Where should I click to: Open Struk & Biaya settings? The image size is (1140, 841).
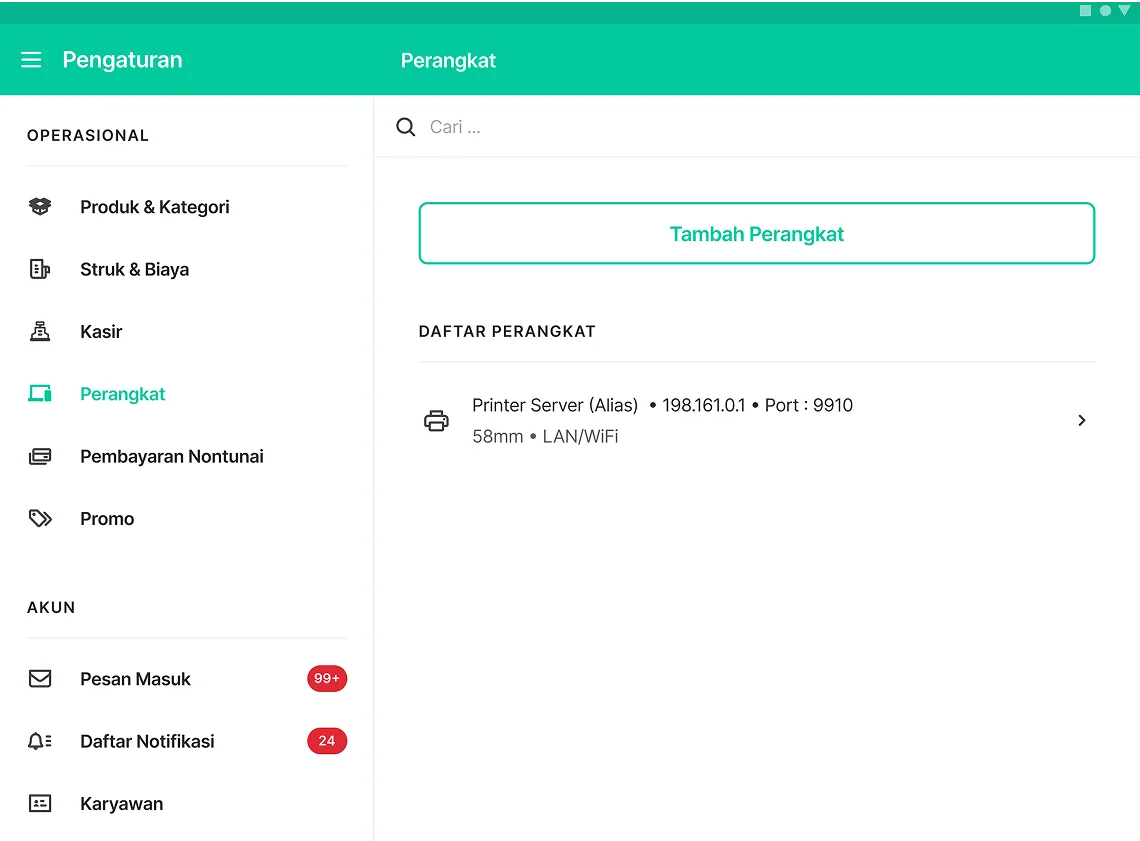pyautogui.click(x=134, y=269)
